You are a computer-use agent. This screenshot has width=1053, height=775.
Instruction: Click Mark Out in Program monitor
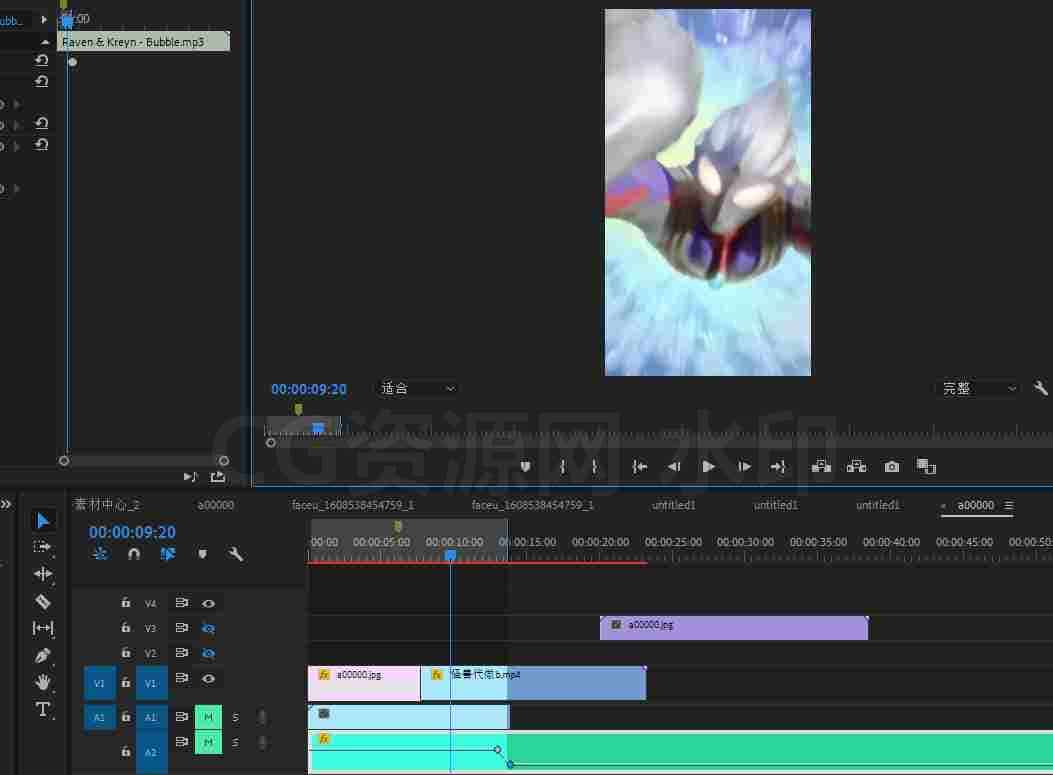point(594,467)
